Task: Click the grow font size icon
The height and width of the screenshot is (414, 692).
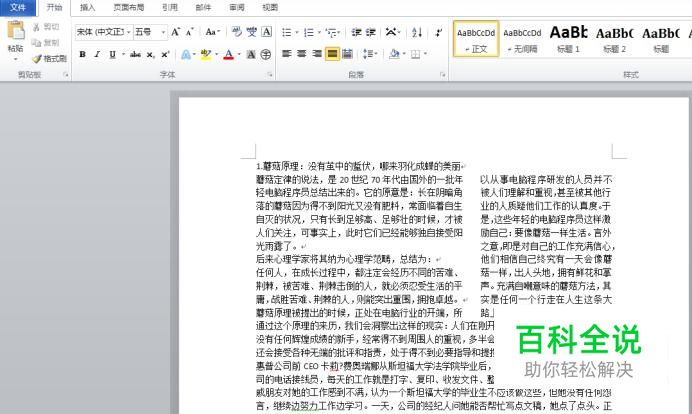Action: (x=176, y=32)
